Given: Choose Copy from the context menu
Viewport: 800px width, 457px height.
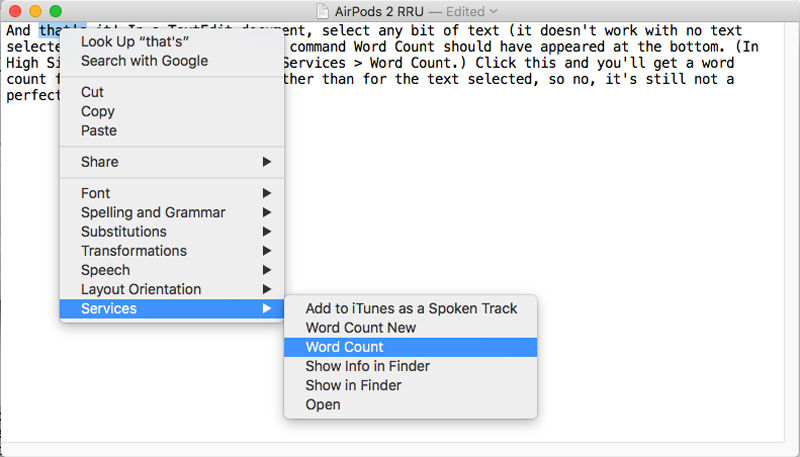Looking at the screenshot, I should tap(97, 111).
